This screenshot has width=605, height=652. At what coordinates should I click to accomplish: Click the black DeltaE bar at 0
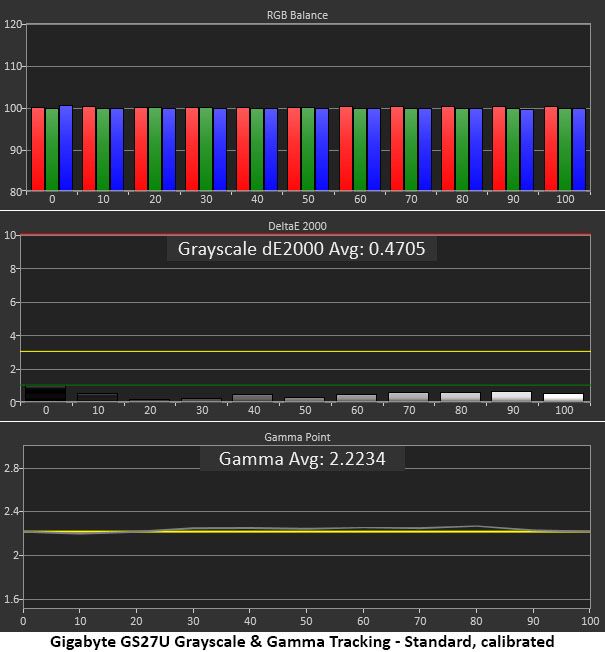[45, 394]
